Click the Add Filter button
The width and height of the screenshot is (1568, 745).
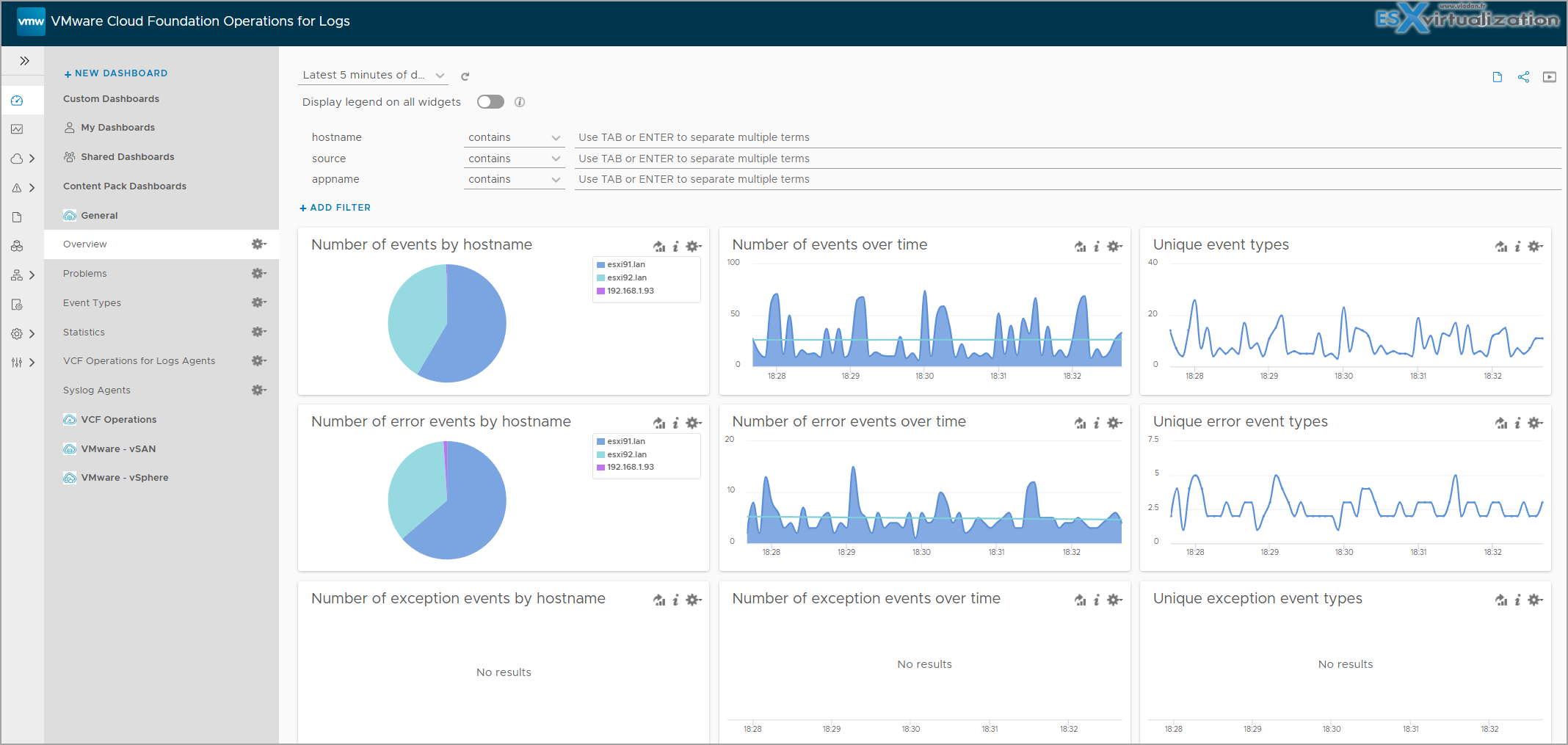click(x=335, y=208)
